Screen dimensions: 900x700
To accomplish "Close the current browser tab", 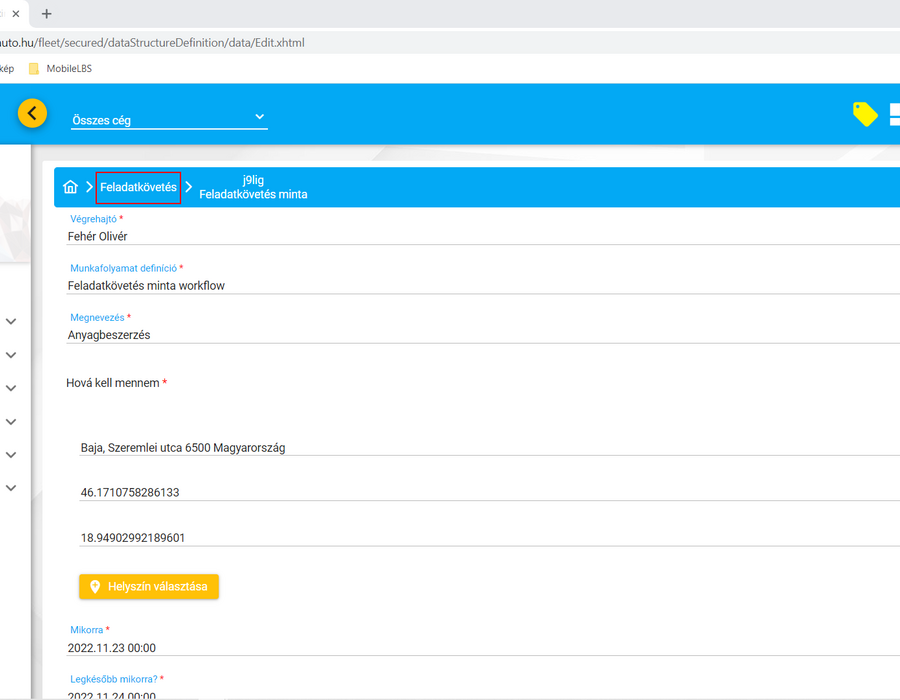I will [x=16, y=14].
